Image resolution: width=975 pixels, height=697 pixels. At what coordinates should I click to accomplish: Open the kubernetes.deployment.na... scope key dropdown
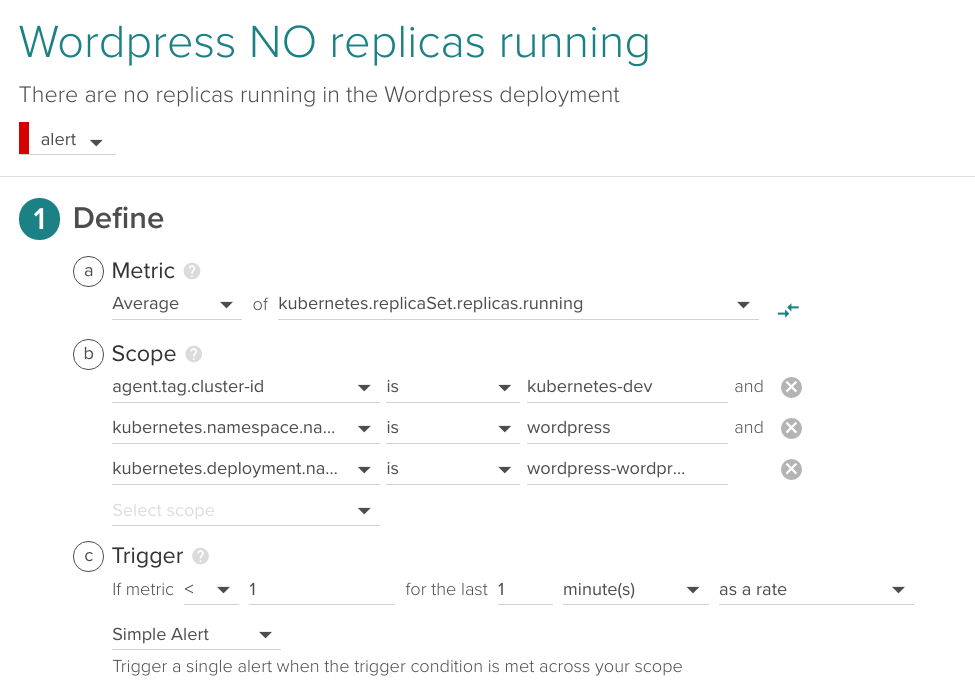[x=245, y=469]
